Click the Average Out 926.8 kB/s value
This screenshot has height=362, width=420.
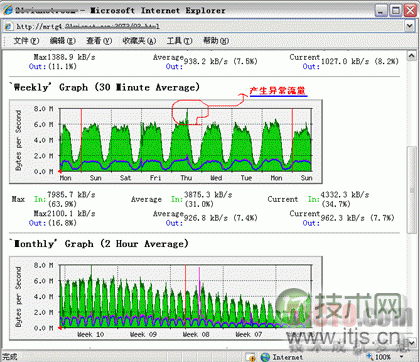click(x=221, y=218)
